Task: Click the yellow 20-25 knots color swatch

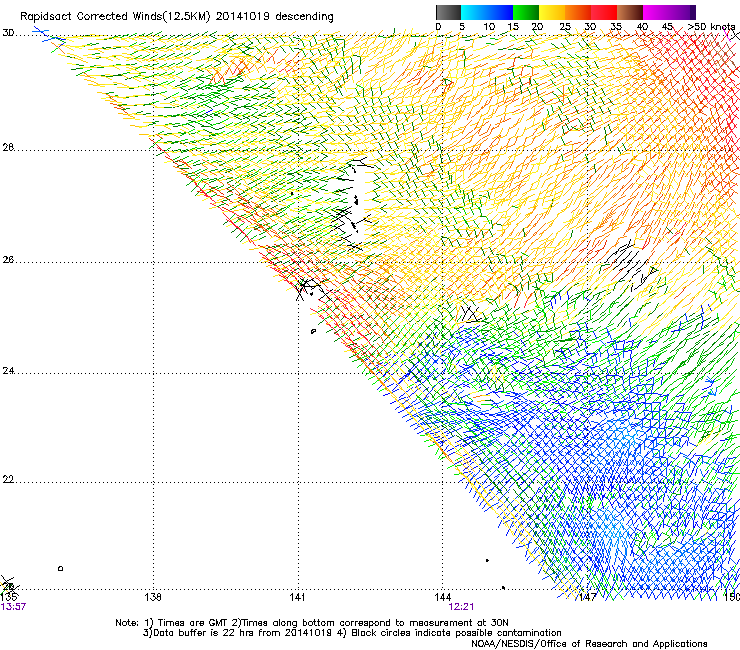Action: [x=552, y=12]
